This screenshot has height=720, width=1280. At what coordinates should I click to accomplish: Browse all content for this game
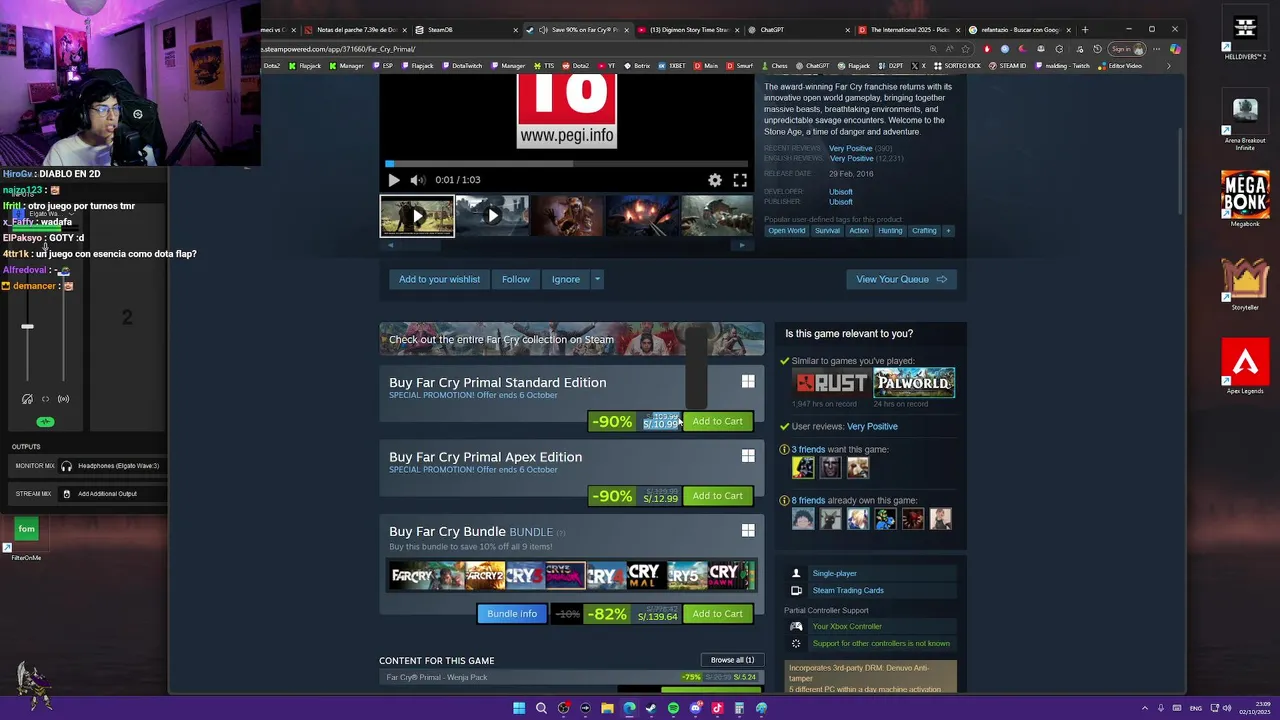pyautogui.click(x=732, y=660)
